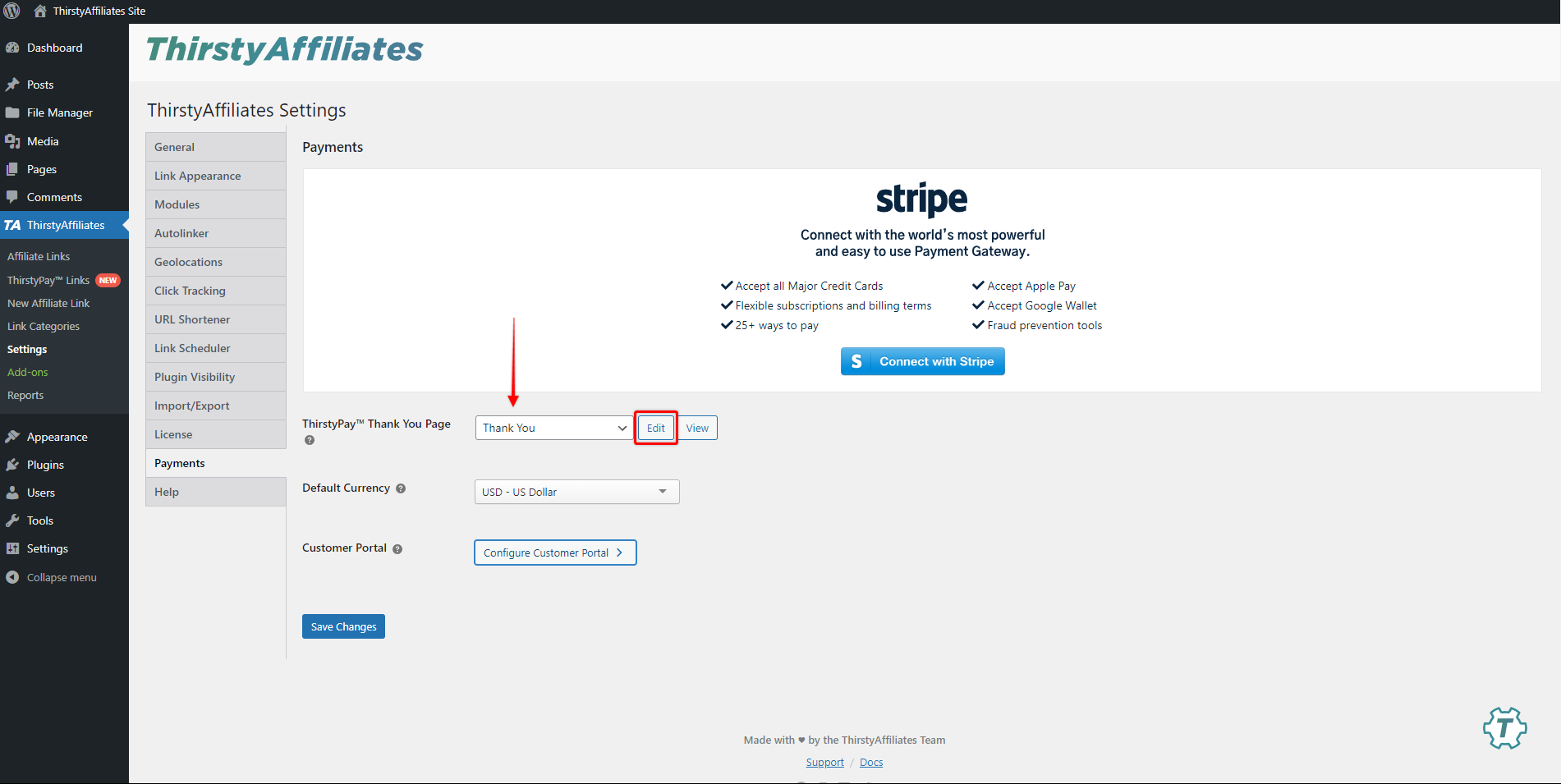
Task: Click the Pages icon in sidebar
Action: (x=12, y=169)
